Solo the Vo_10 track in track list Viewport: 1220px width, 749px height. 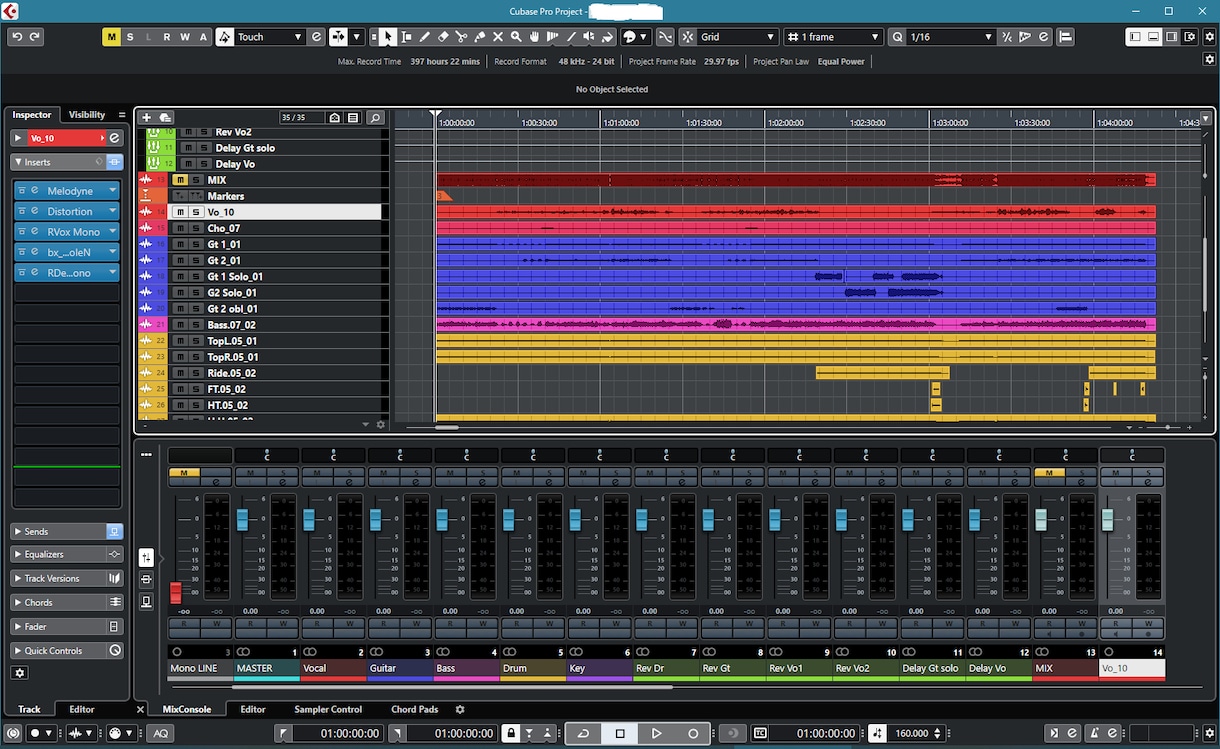pyautogui.click(x=196, y=212)
